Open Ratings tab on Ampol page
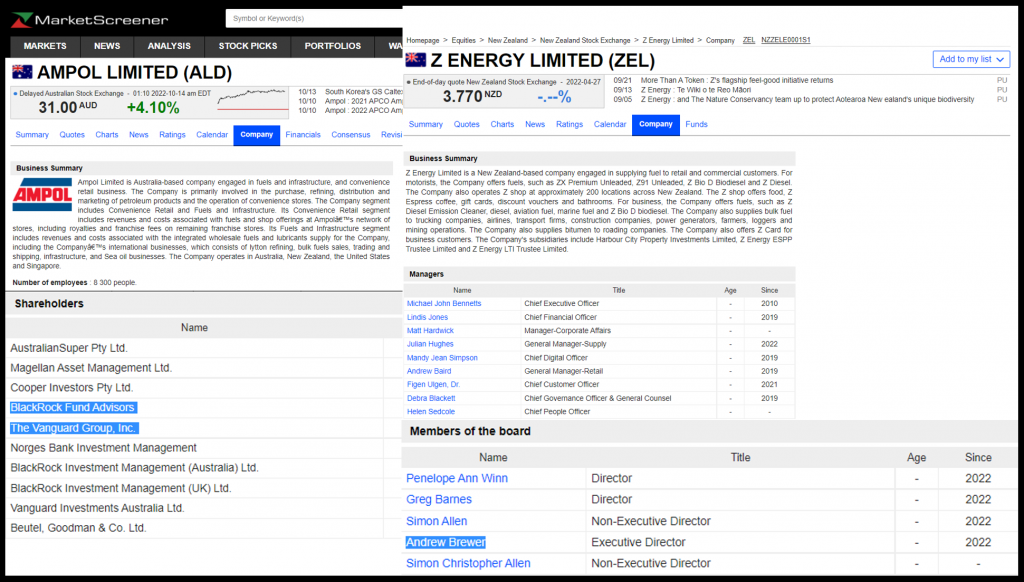 coord(172,135)
